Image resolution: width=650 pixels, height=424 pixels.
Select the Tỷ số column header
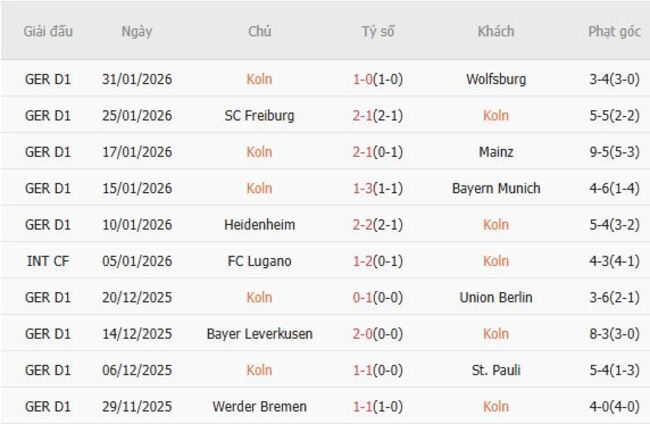pyautogui.click(x=378, y=31)
